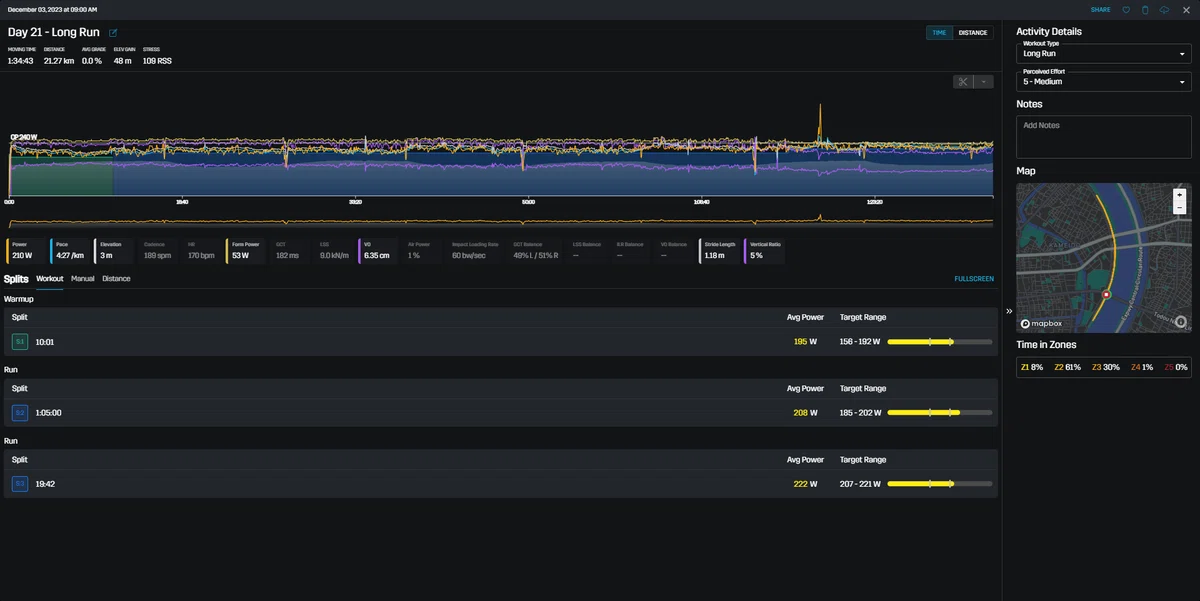Viewport: 1200px width, 601px height.
Task: Enable the HR metric on the chart
Action: click(x=201, y=250)
